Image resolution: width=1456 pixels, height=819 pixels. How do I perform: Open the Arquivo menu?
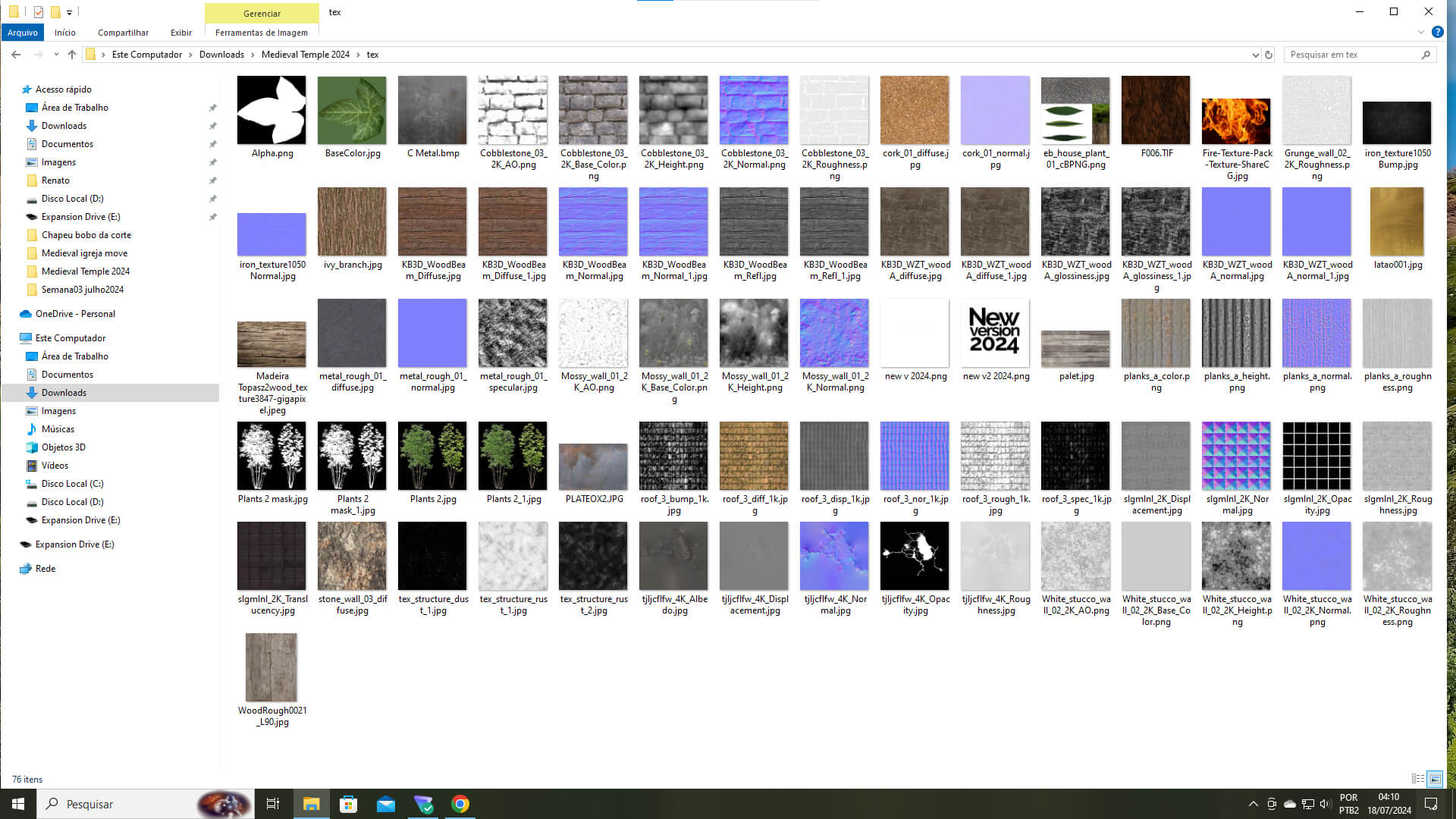click(x=23, y=33)
